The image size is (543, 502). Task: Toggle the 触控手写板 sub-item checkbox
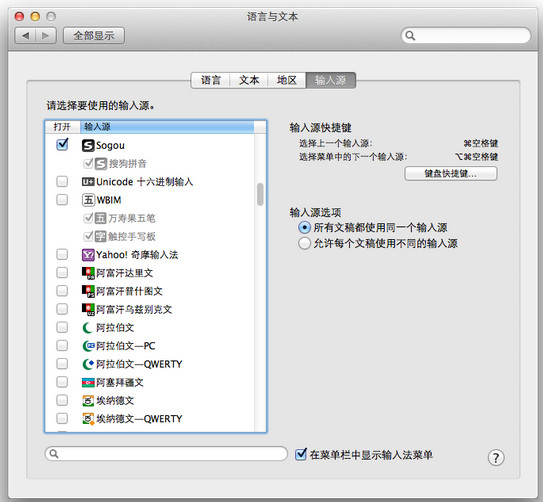(x=89, y=236)
